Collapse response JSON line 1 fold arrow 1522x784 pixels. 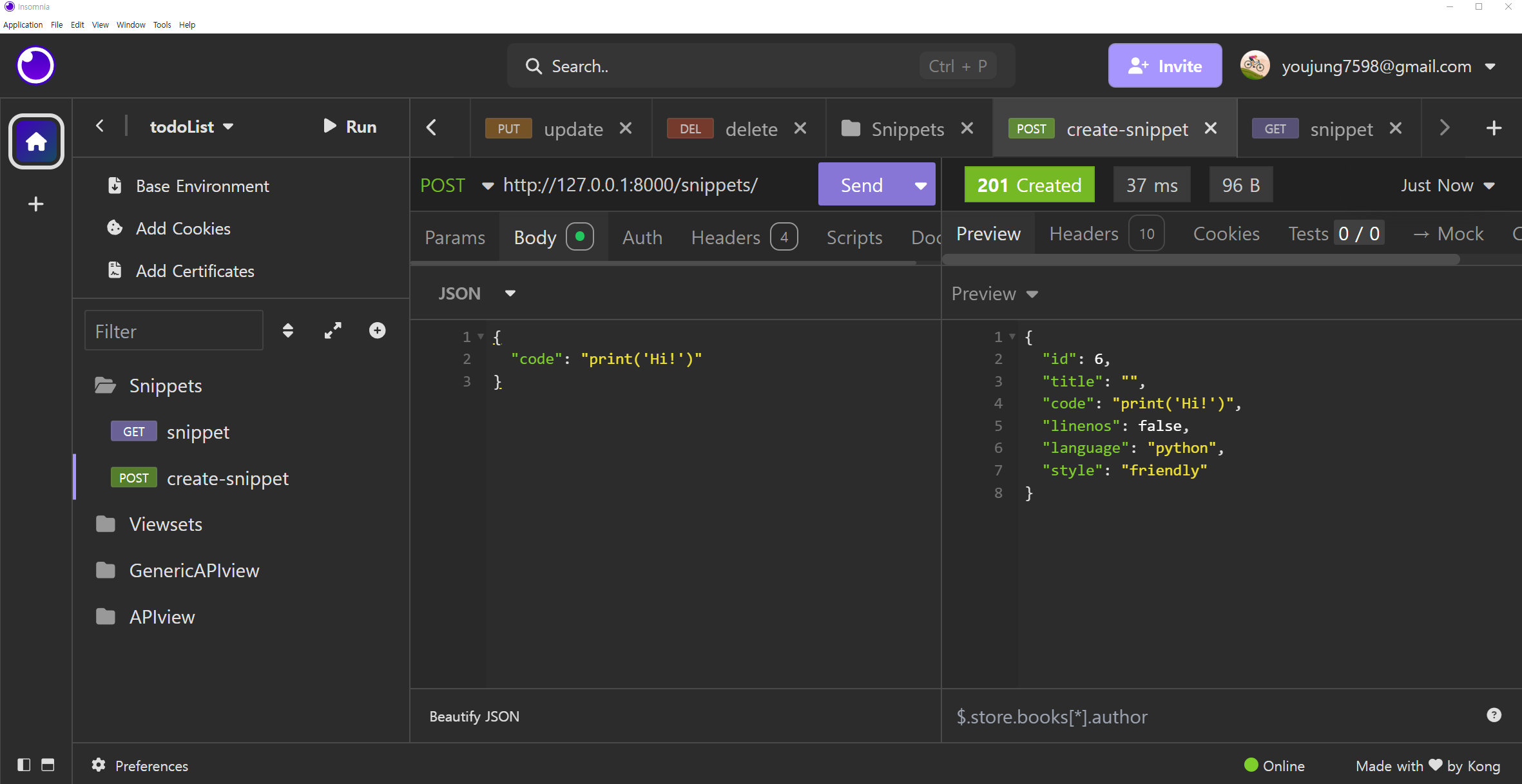coord(1012,336)
